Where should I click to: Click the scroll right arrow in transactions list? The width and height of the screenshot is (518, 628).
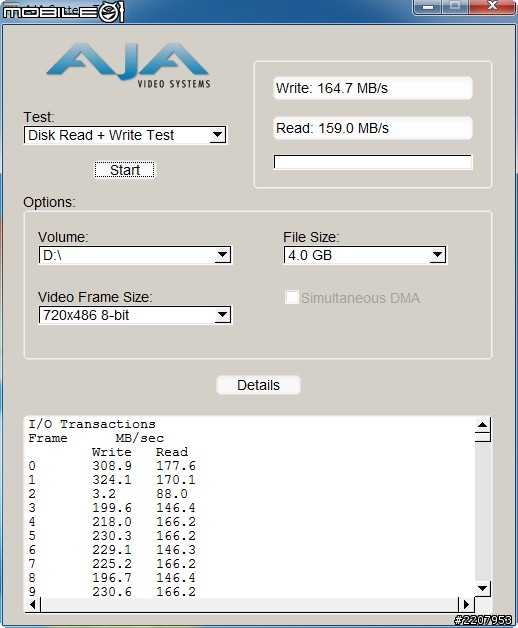pos(466,604)
